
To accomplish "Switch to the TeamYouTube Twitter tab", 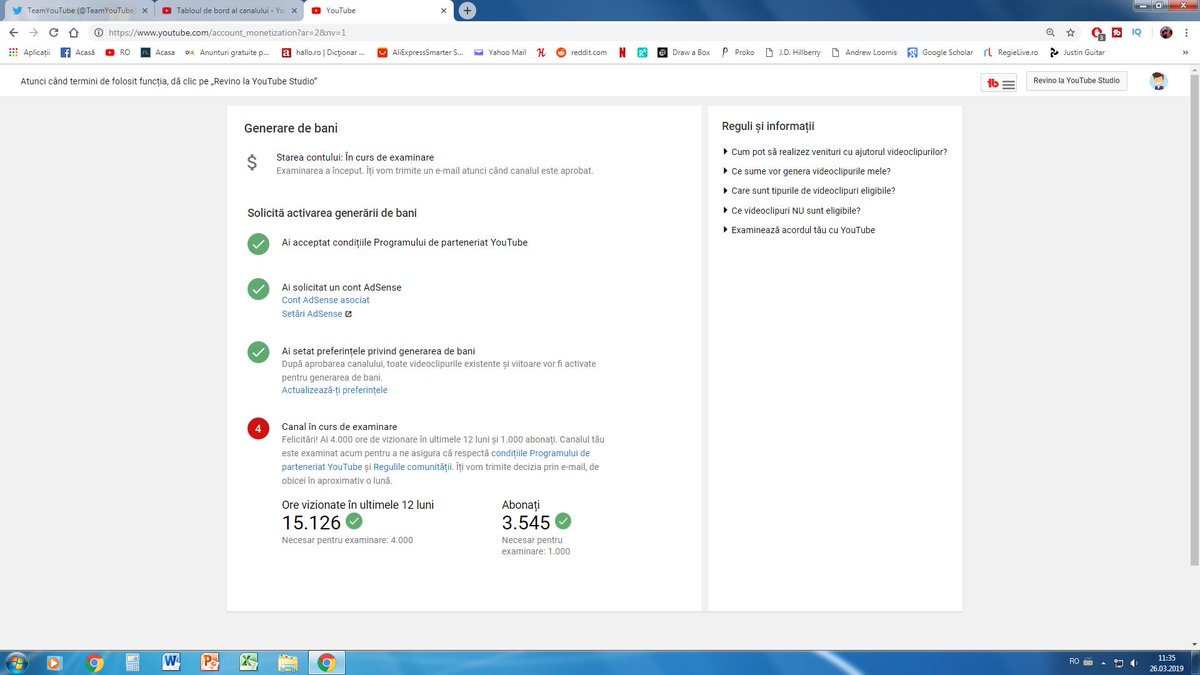I will click(x=78, y=10).
